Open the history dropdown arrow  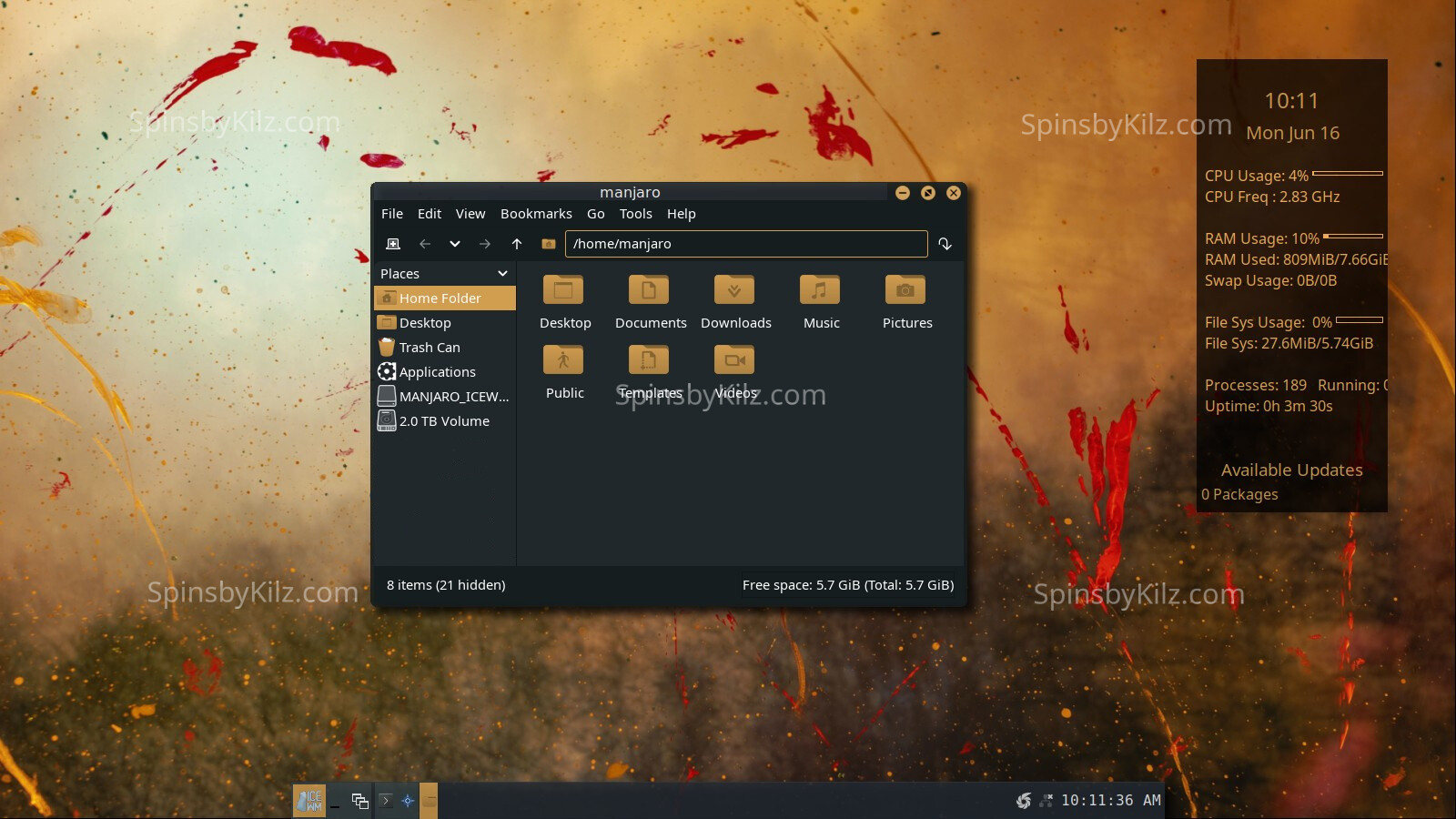coord(455,244)
